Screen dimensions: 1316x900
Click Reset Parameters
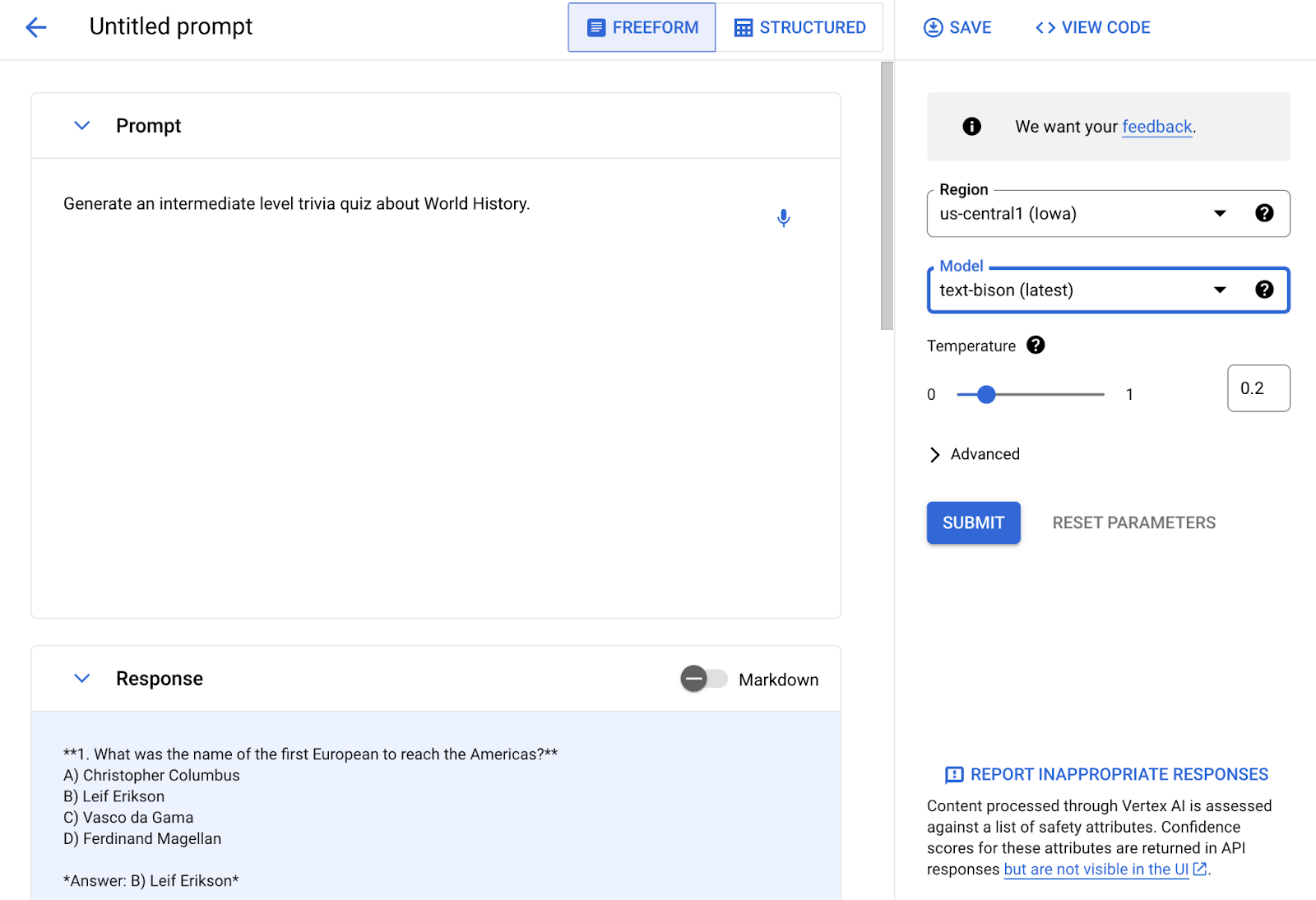pyautogui.click(x=1133, y=523)
